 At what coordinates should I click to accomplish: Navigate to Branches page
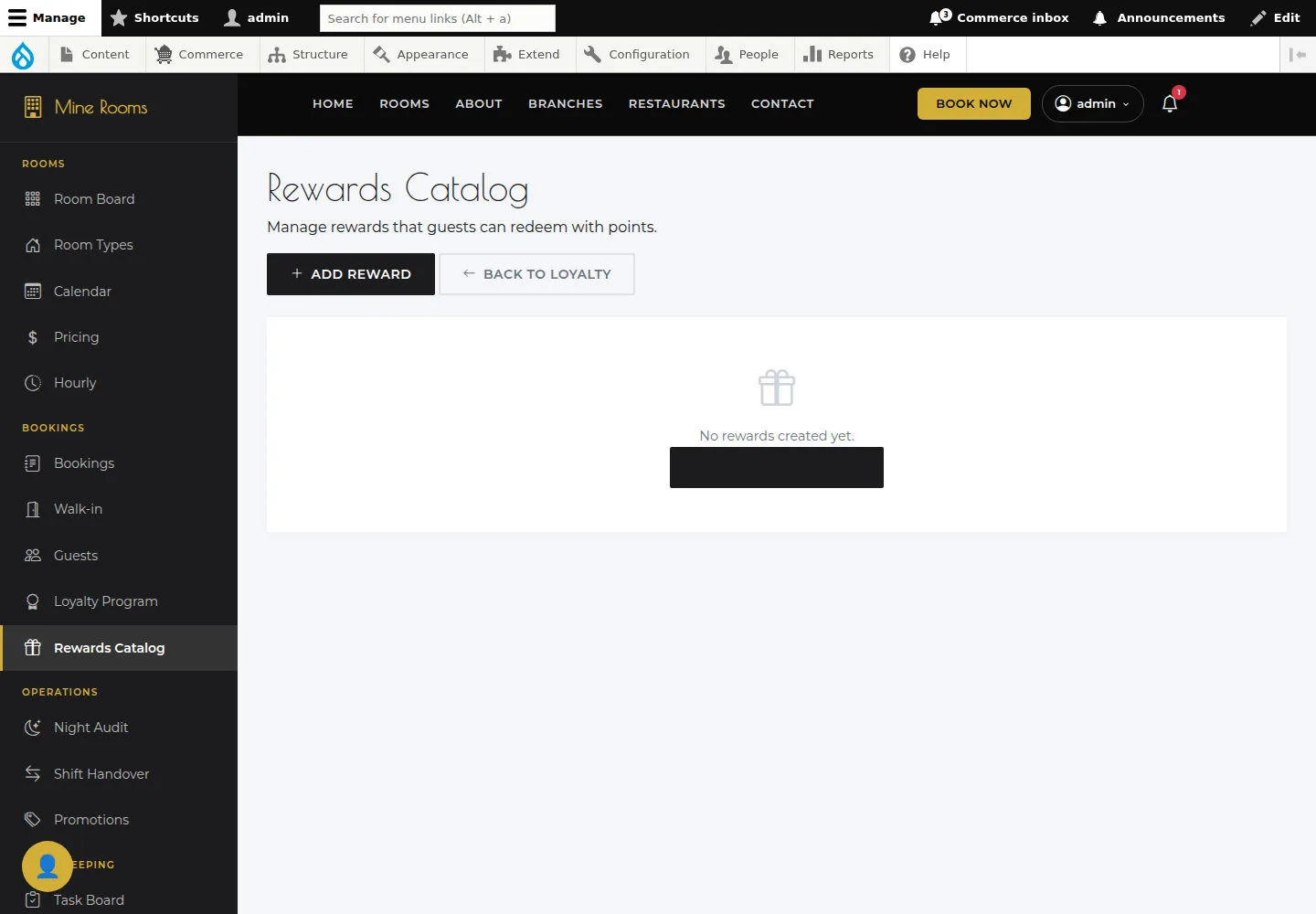[x=566, y=103]
